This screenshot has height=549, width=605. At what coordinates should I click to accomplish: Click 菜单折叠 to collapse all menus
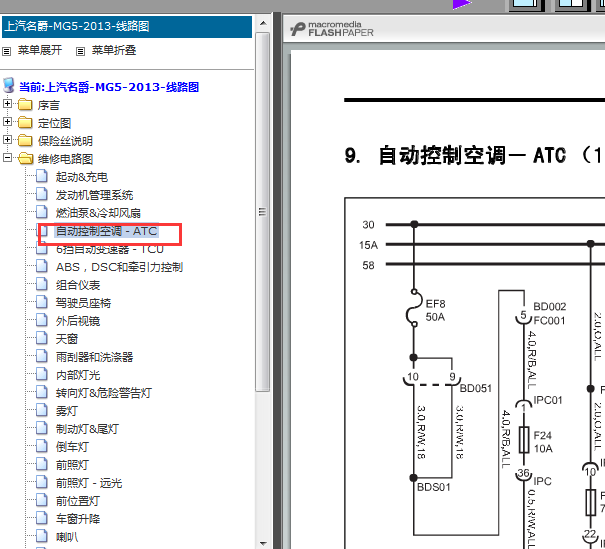coord(114,50)
